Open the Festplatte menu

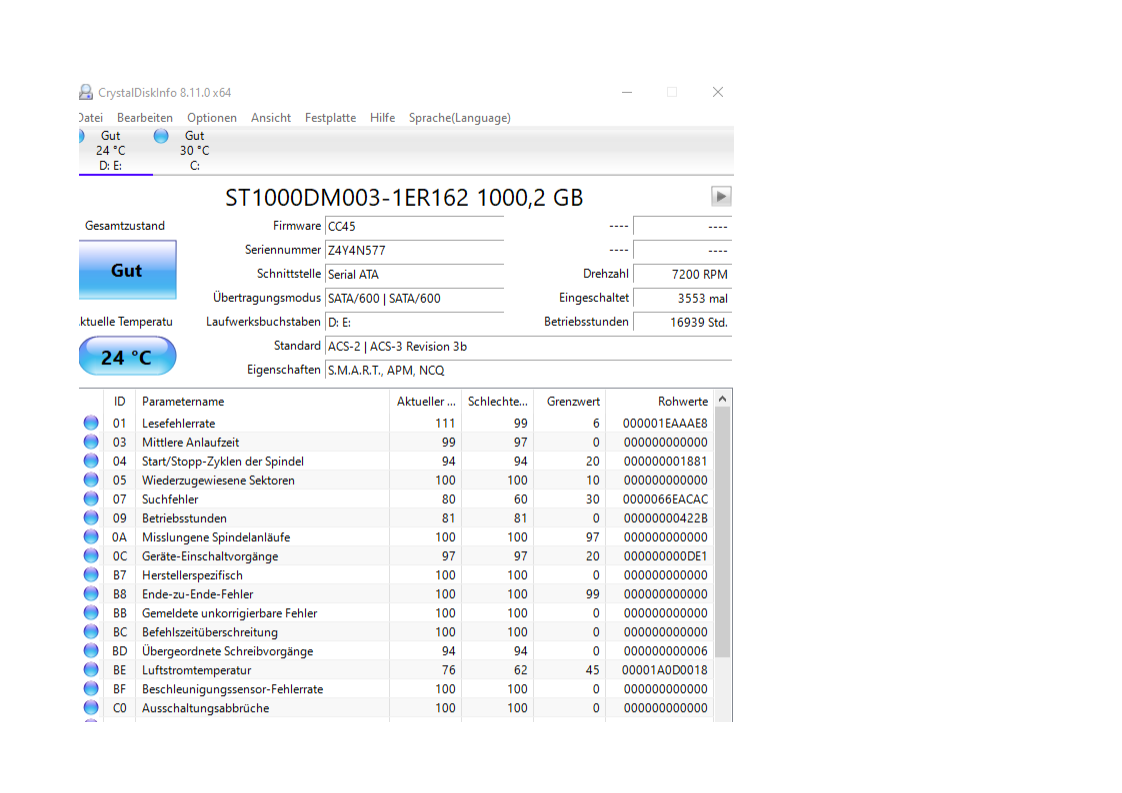[330, 117]
